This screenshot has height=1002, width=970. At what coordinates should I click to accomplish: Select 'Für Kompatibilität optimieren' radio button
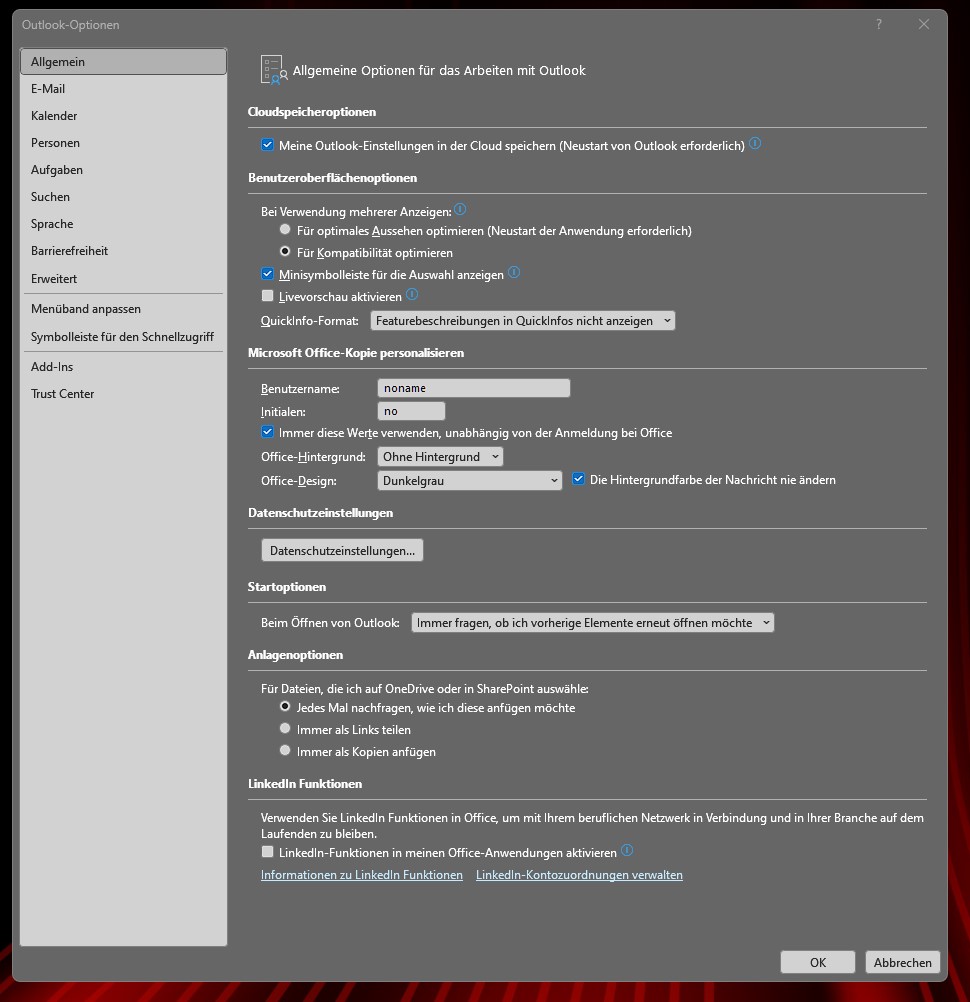[x=285, y=252]
